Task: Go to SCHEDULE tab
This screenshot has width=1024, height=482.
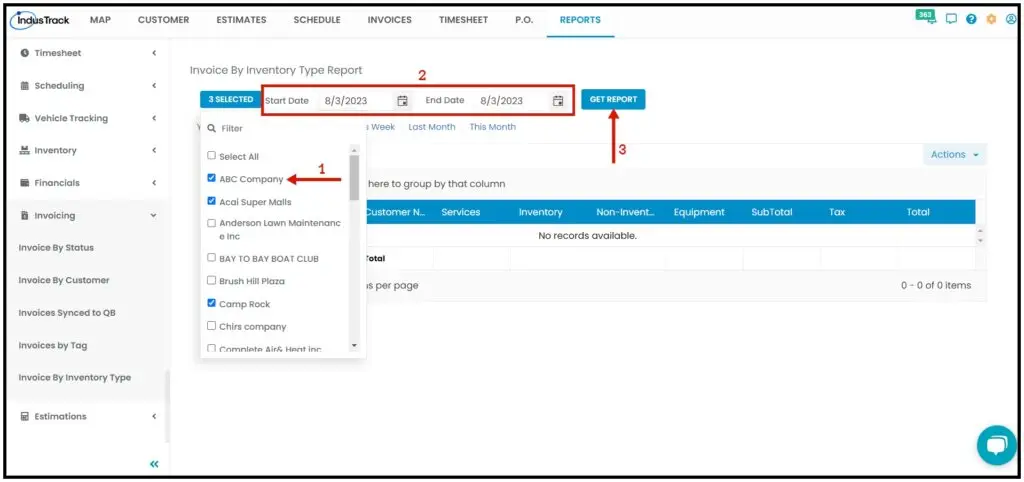Action: point(317,20)
